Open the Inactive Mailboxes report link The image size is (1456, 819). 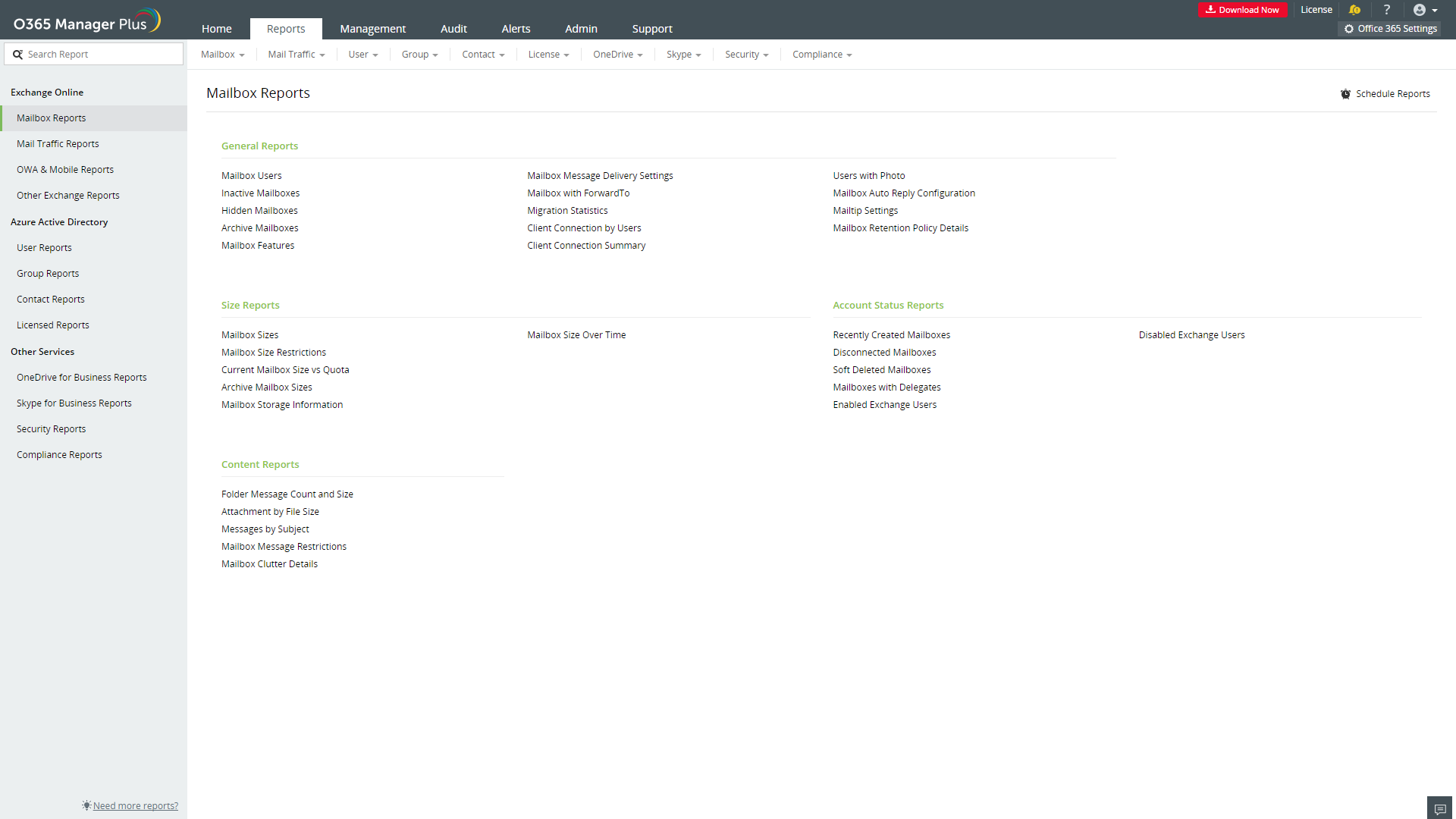pyautogui.click(x=260, y=193)
